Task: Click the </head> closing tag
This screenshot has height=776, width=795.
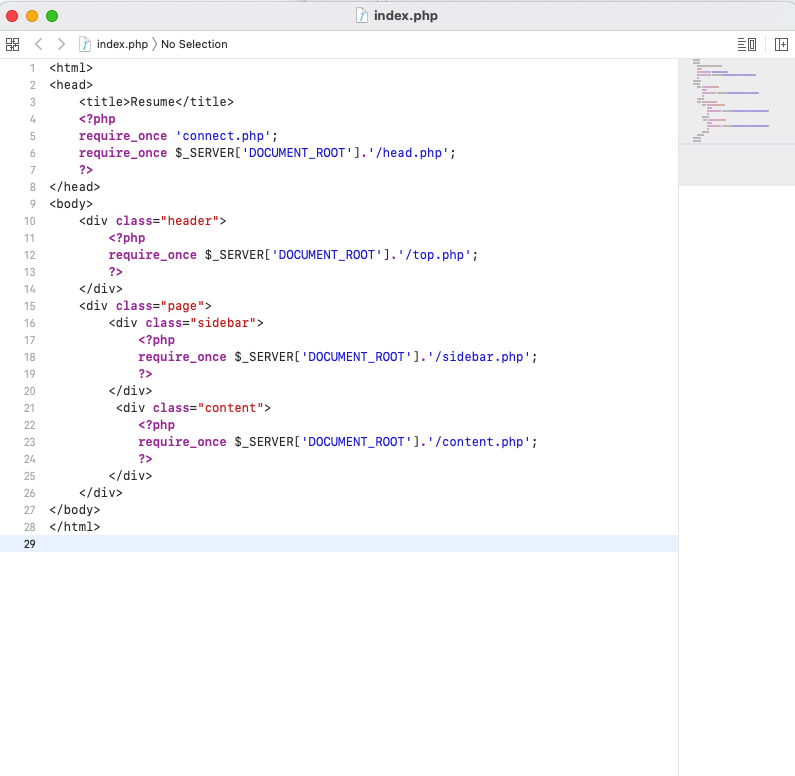Action: pos(75,187)
